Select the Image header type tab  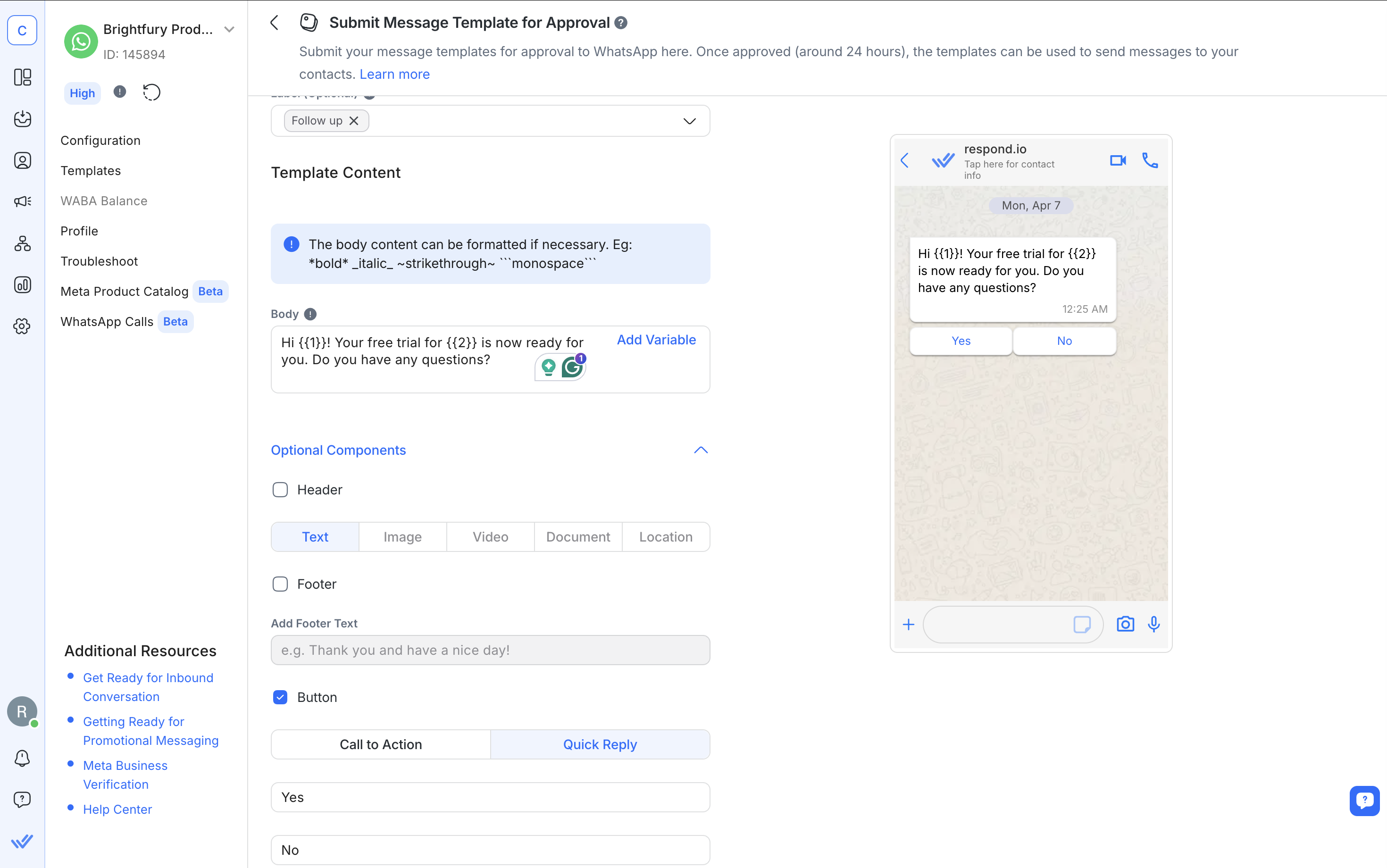point(403,537)
